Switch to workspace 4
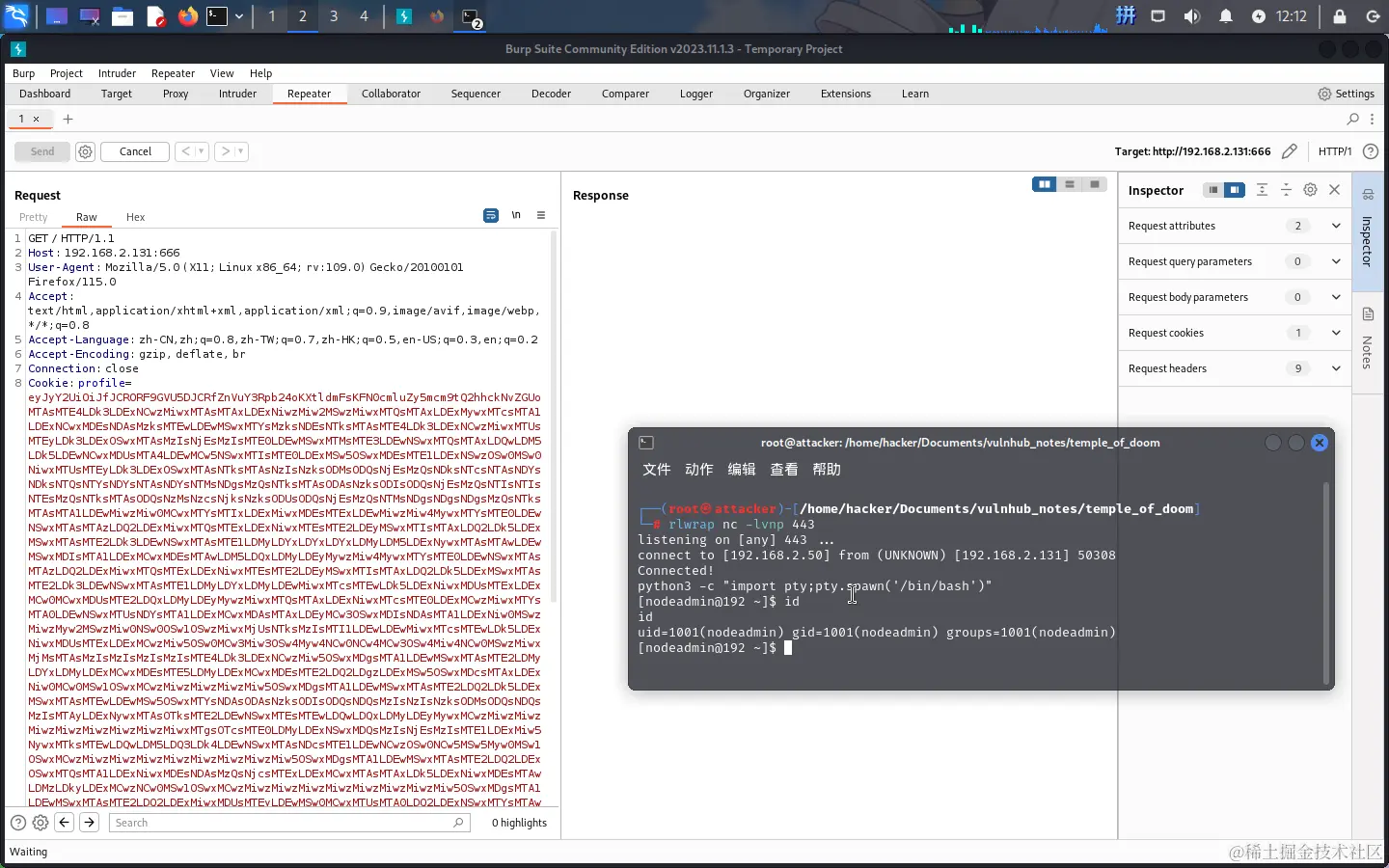The width and height of the screenshot is (1389, 868). [x=364, y=16]
